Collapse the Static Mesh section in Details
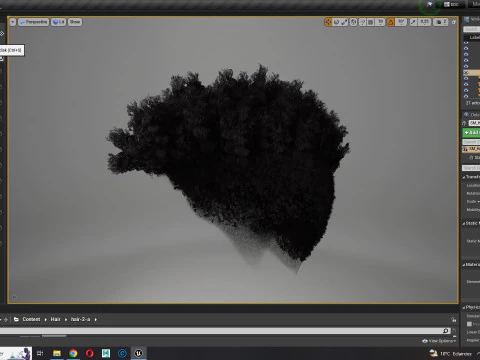Screen dimensions: 480x360 464,223
